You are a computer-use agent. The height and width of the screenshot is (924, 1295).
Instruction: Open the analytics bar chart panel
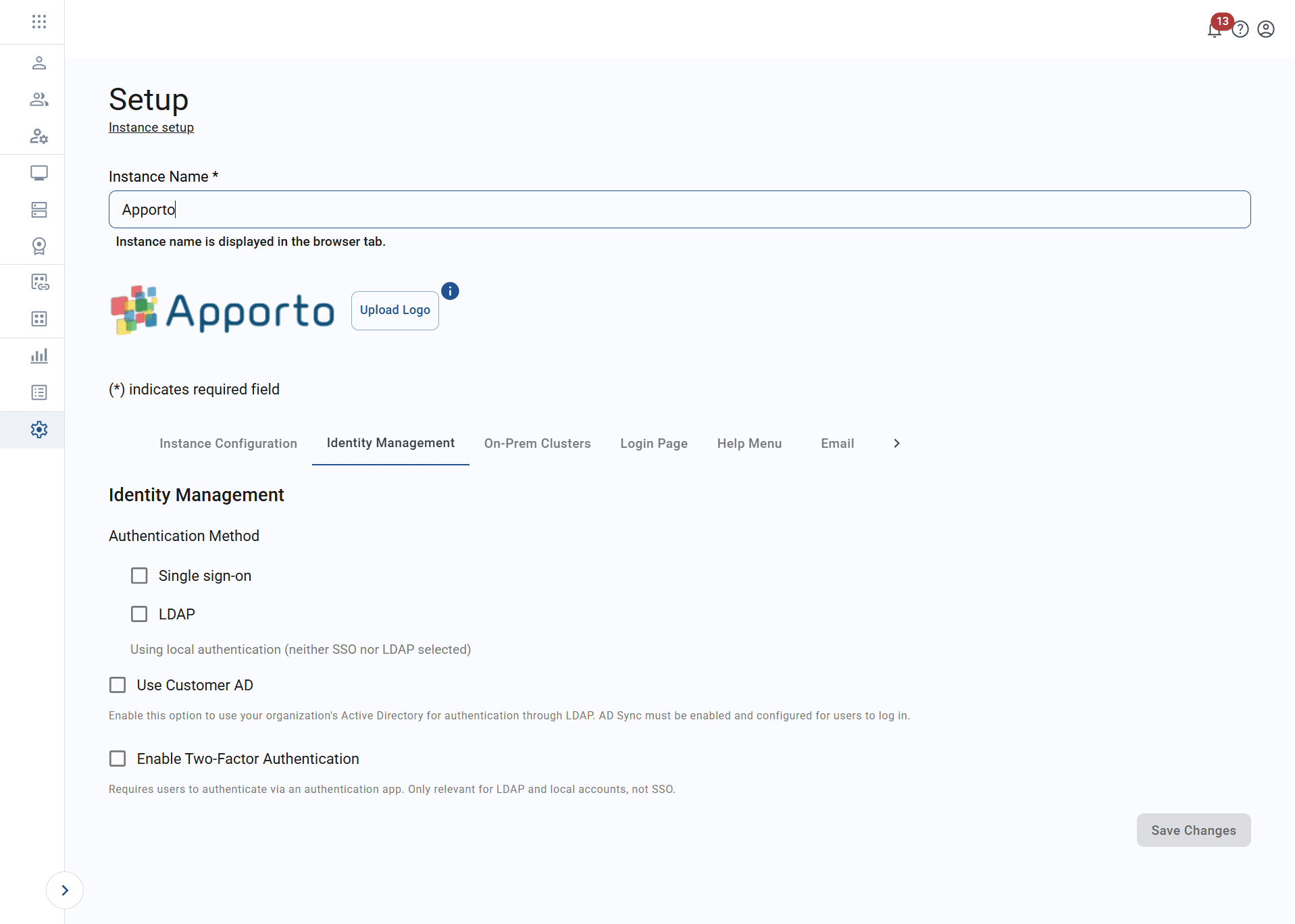pyautogui.click(x=39, y=355)
